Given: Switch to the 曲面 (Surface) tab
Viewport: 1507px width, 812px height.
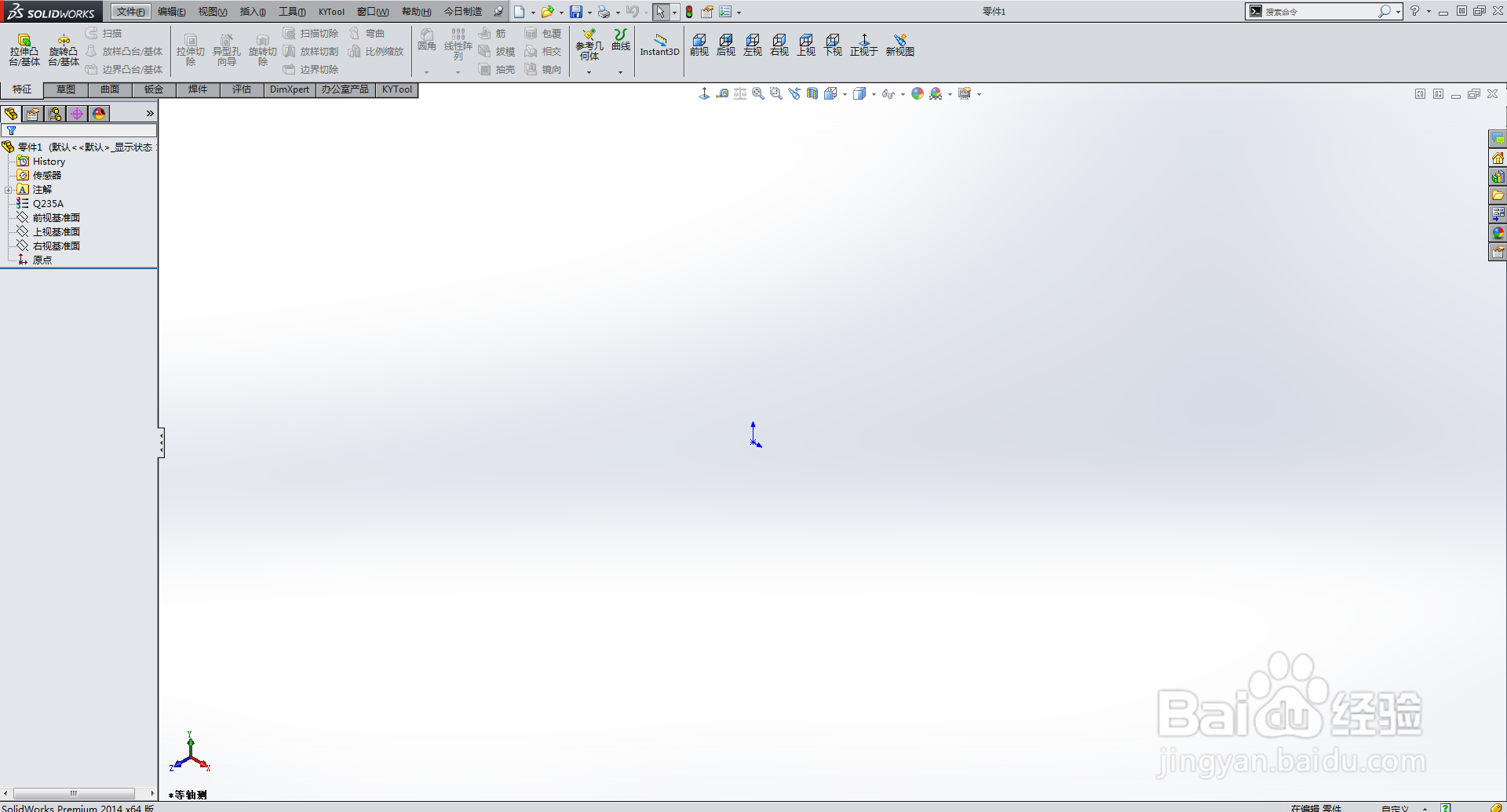Looking at the screenshot, I should (x=110, y=89).
